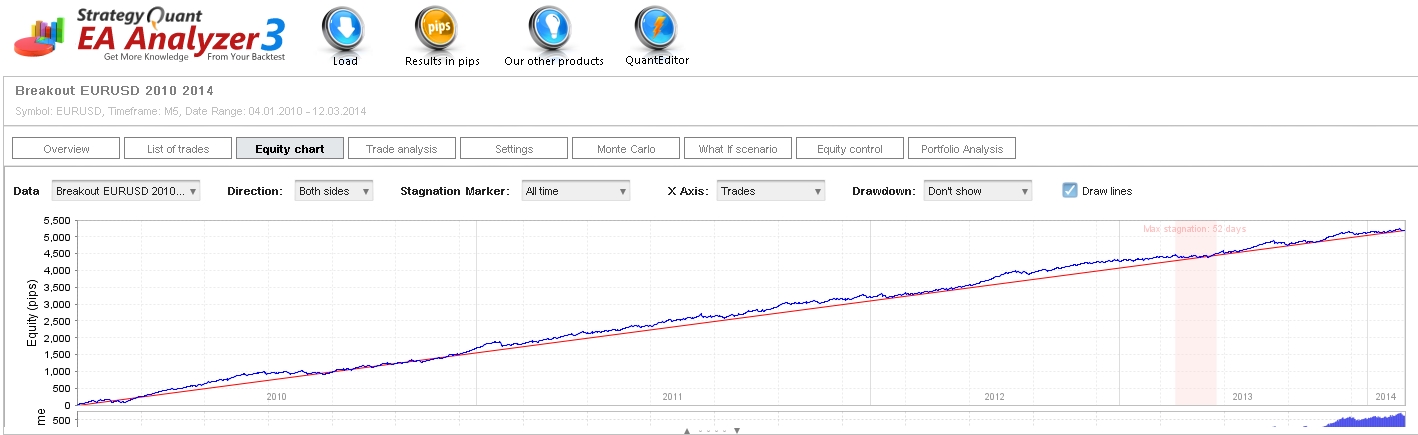The image size is (1418, 435).
Task: Toggle the Draw lines checkbox
Action: 1070,190
